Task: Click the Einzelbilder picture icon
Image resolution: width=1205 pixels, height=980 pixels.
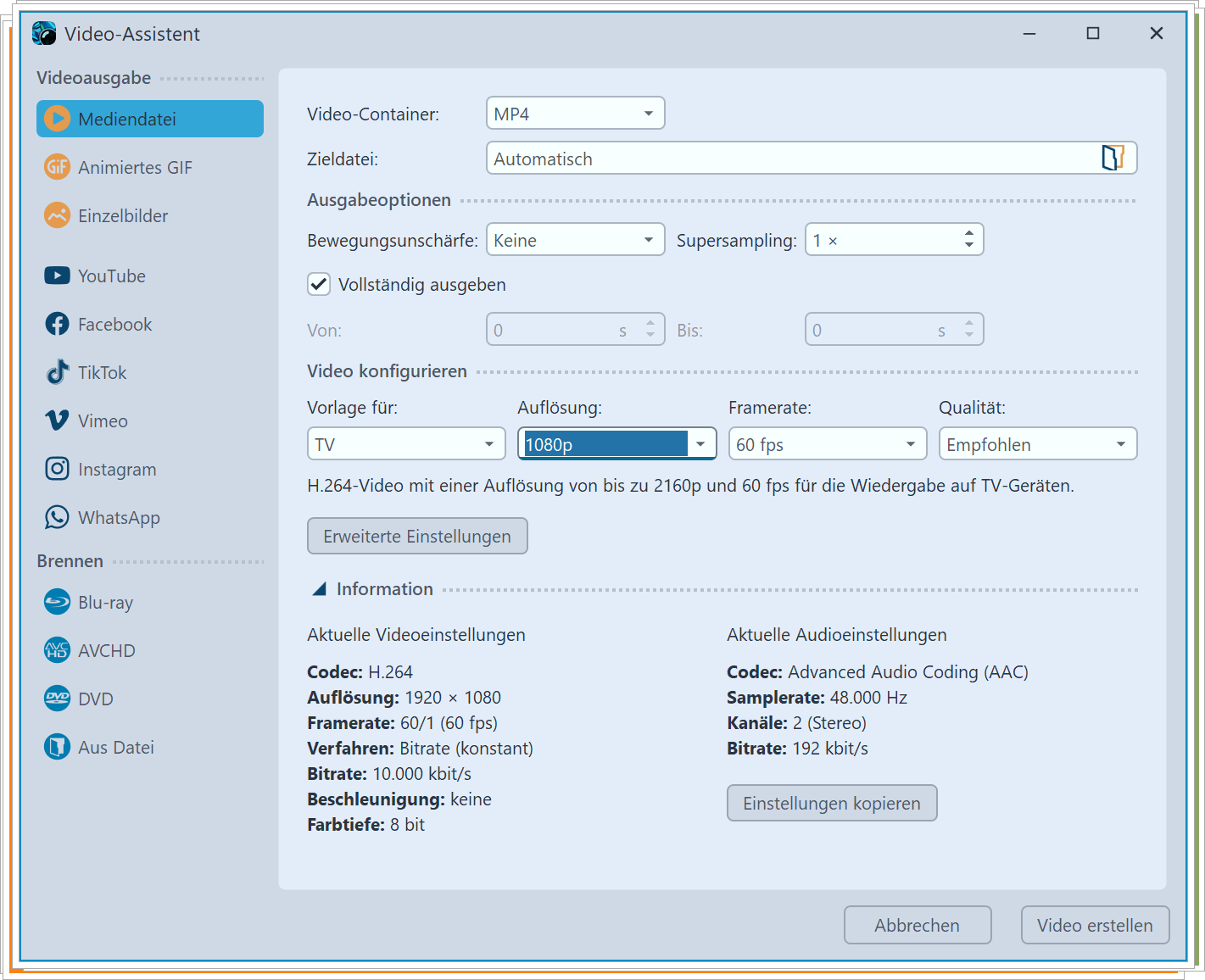Action: coord(57,215)
